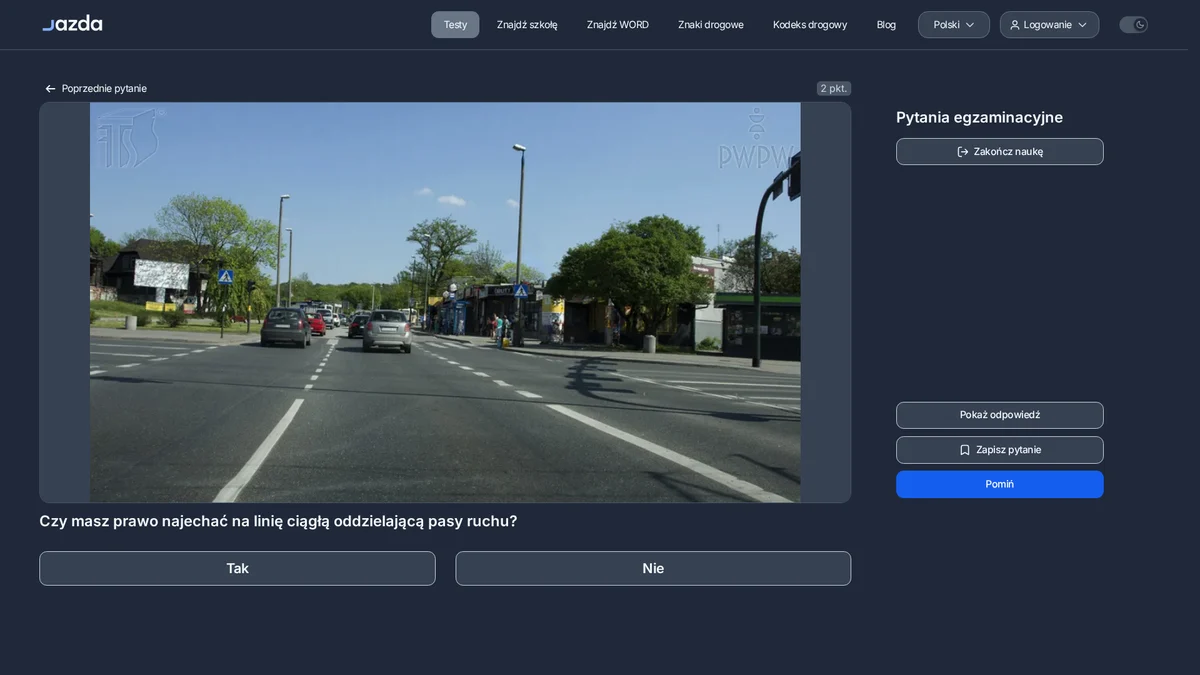The image size is (1200, 675).
Task: Click the road scene question image
Action: [x=445, y=302]
